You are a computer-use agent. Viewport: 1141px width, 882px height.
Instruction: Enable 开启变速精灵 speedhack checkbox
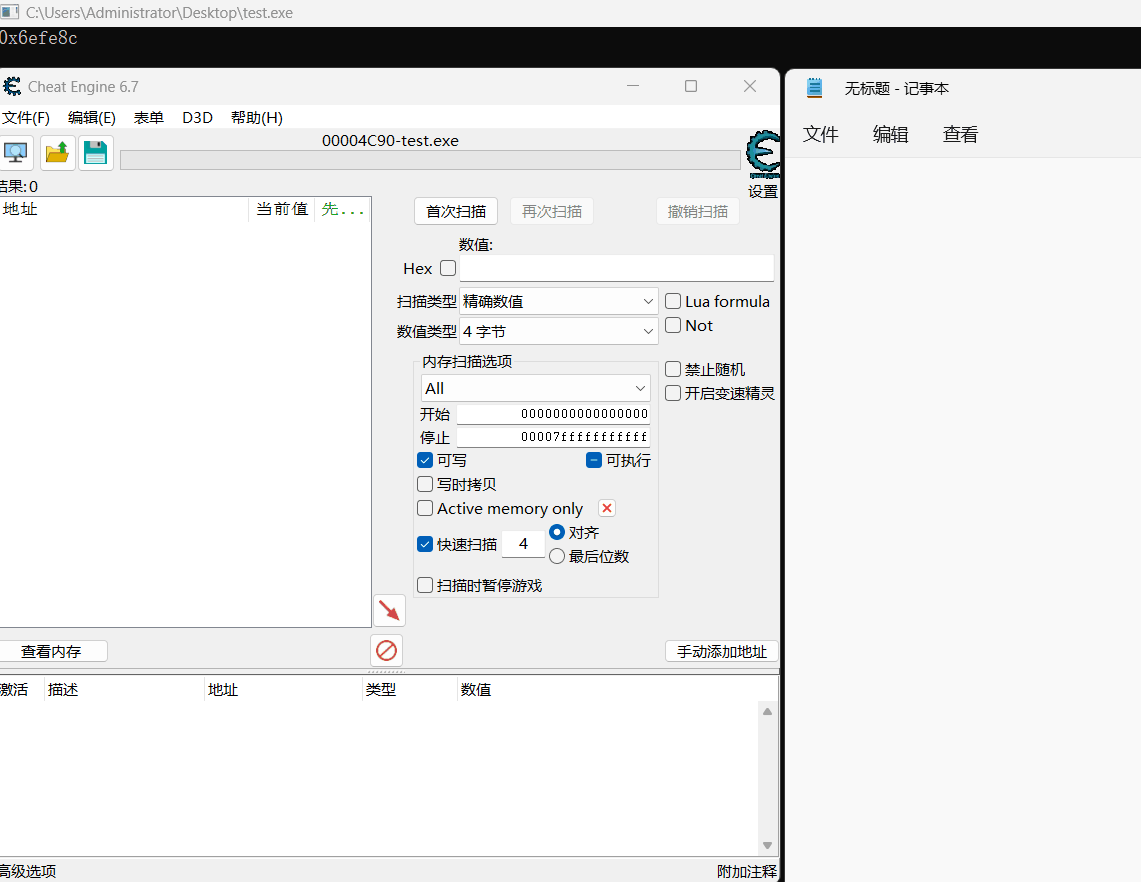673,393
